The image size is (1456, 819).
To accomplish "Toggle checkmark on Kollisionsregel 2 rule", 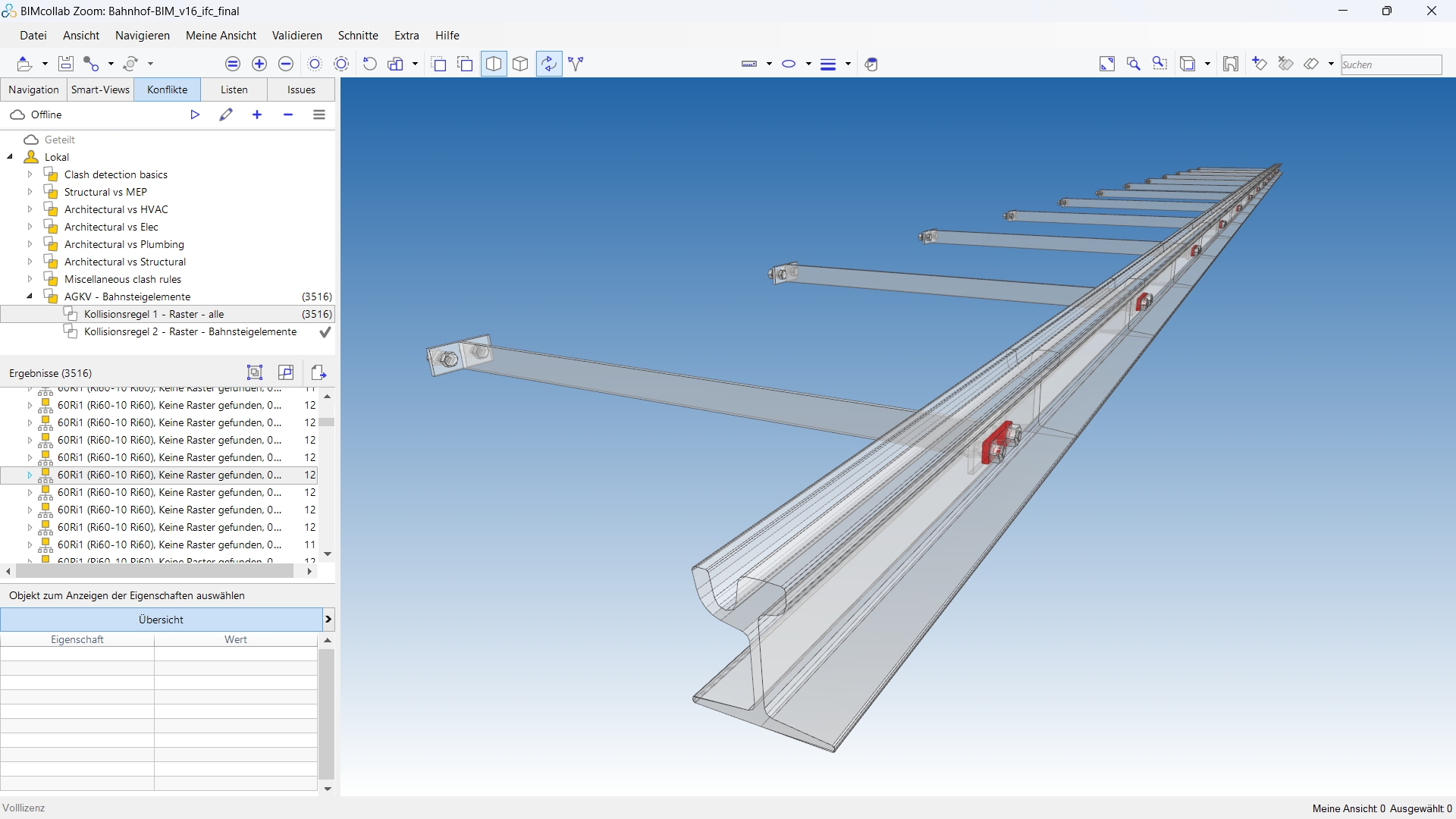I will (x=325, y=332).
